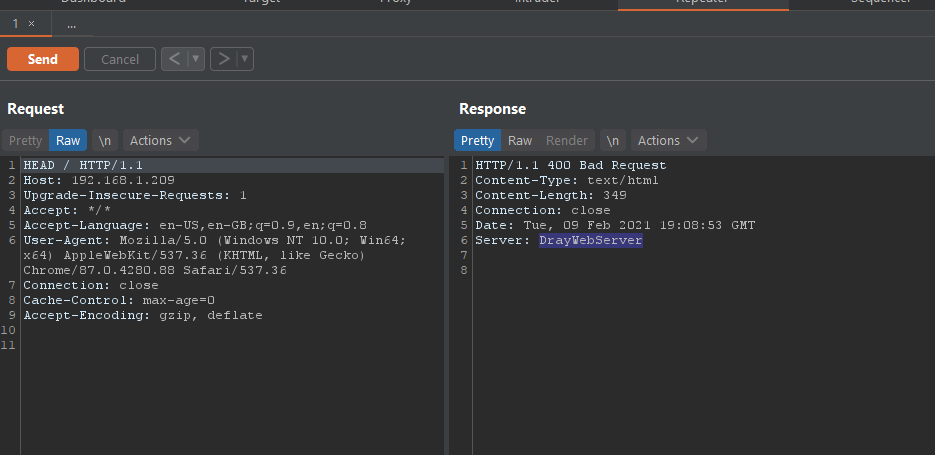
Task: Toggle \n non-printable characters in Request
Action: pyautogui.click(x=105, y=140)
